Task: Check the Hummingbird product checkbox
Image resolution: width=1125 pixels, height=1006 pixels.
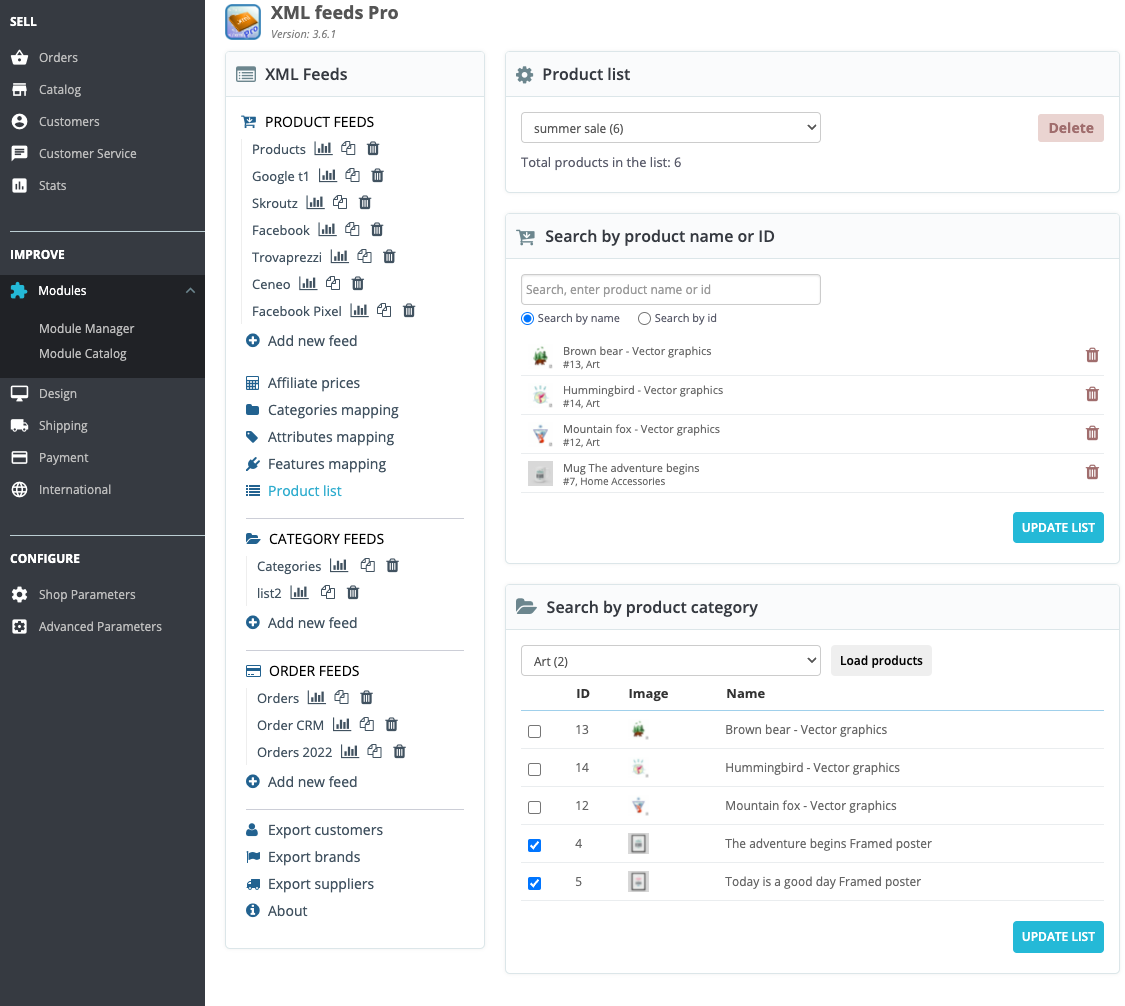Action: (x=535, y=769)
